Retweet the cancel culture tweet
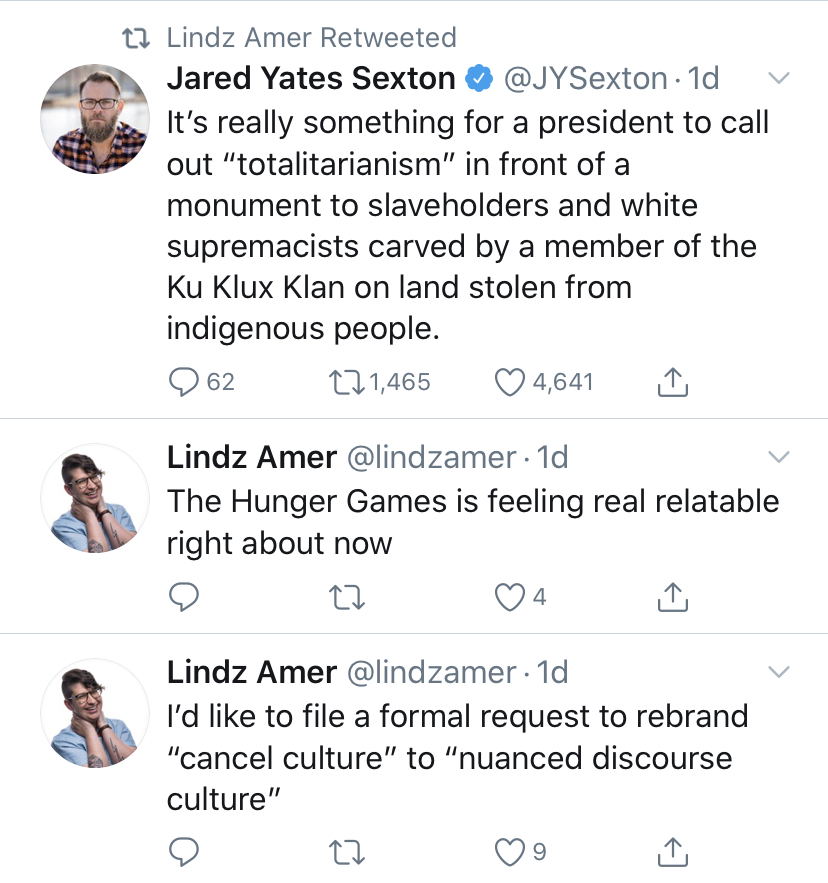The image size is (828, 883). (347, 852)
